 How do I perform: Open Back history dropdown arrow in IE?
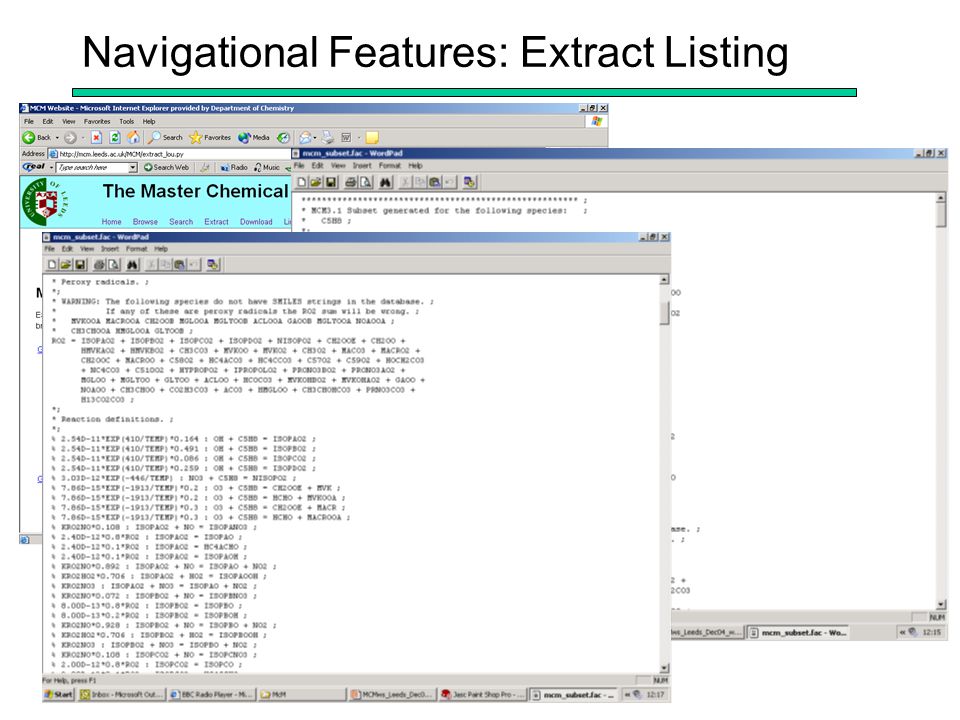tap(57, 138)
